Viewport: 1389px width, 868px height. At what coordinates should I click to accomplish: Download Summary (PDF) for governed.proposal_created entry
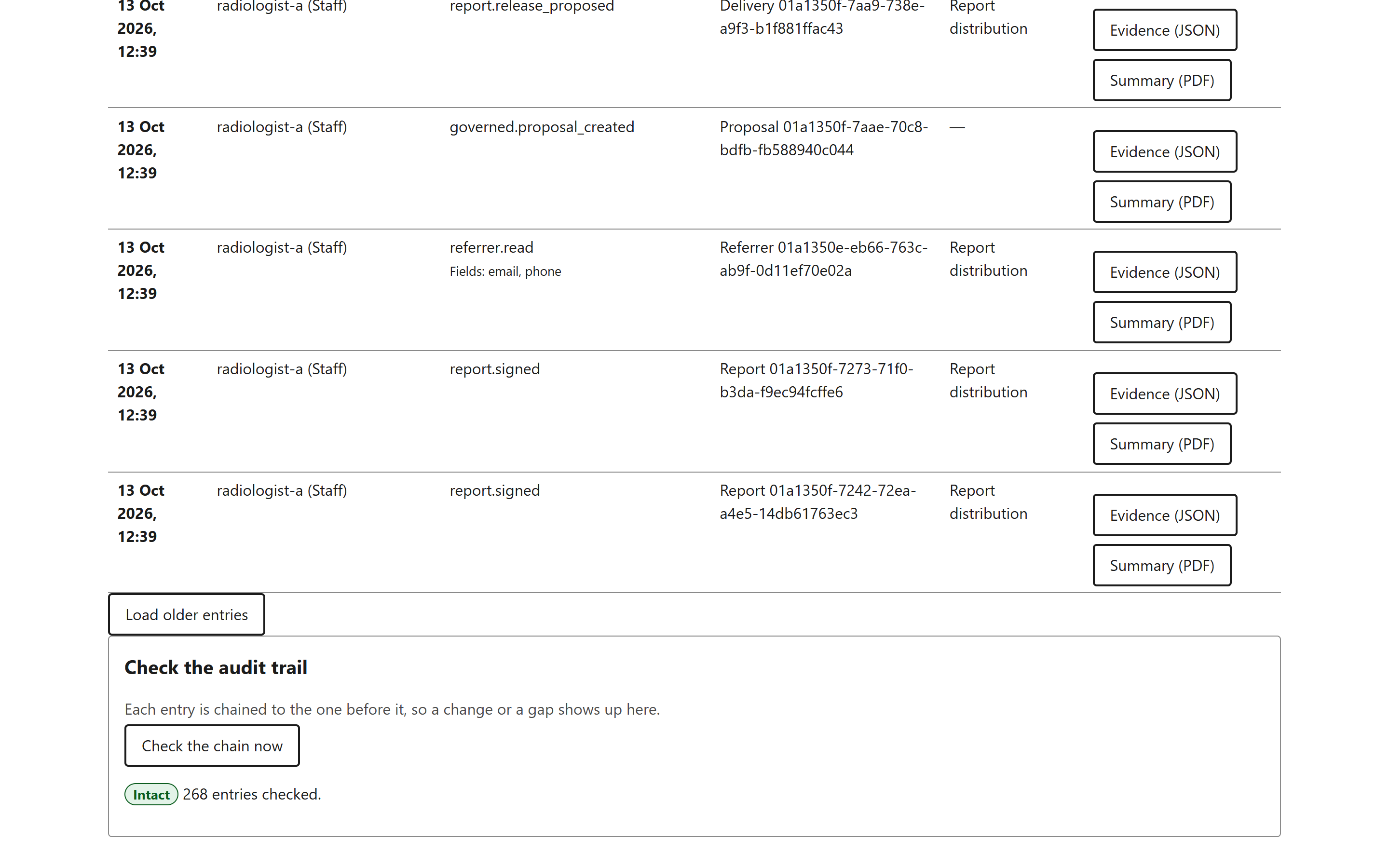click(1162, 202)
